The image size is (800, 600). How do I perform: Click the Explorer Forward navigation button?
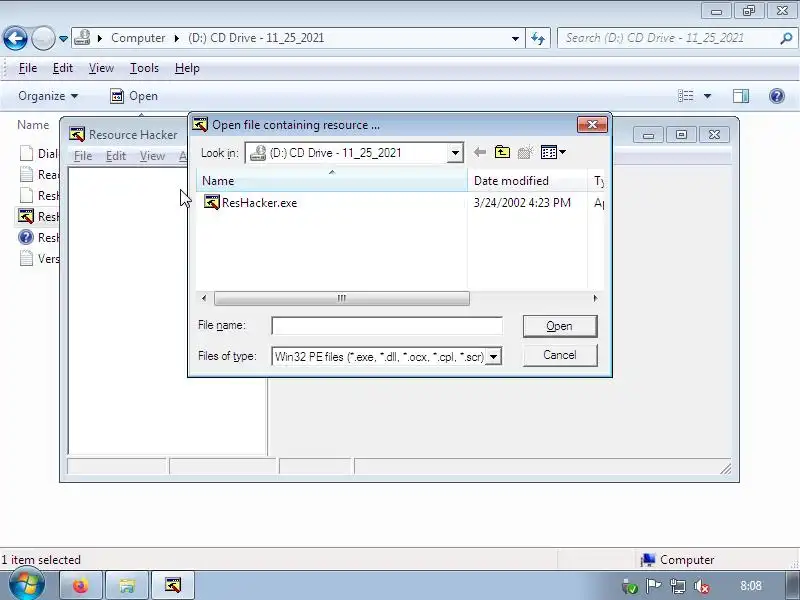click(43, 38)
